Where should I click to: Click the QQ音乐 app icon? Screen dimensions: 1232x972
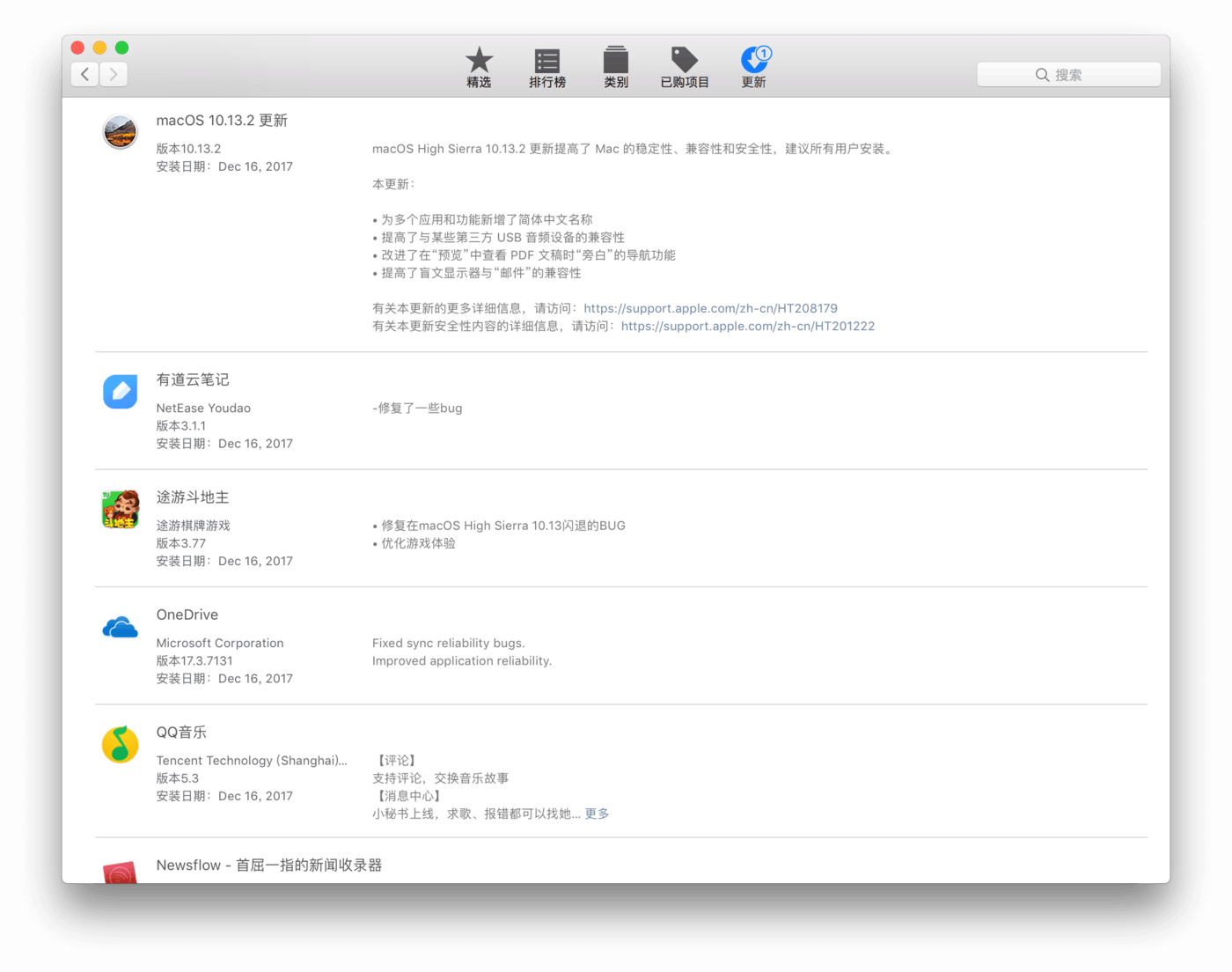click(x=120, y=744)
